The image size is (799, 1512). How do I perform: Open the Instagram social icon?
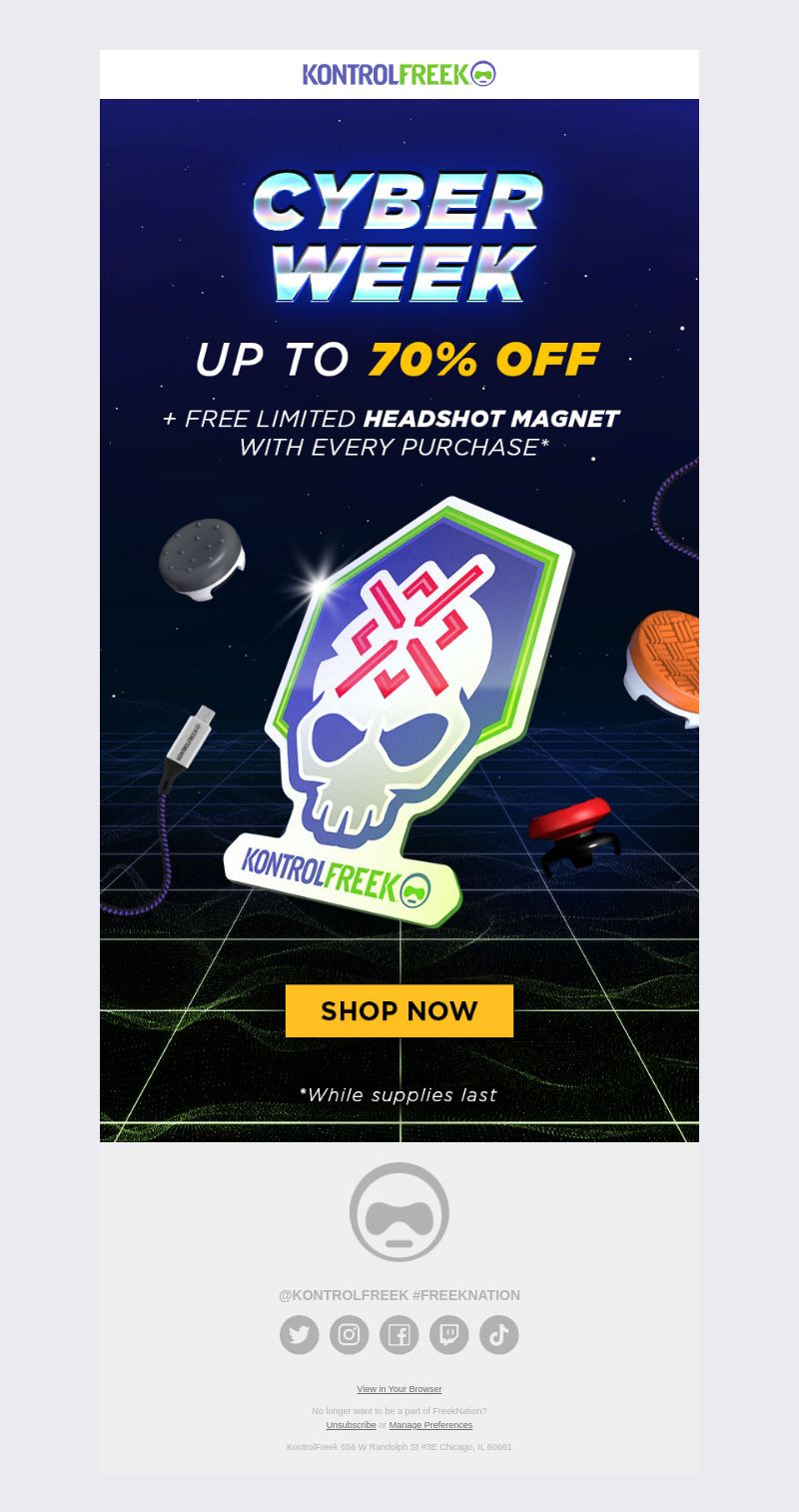tap(350, 1335)
